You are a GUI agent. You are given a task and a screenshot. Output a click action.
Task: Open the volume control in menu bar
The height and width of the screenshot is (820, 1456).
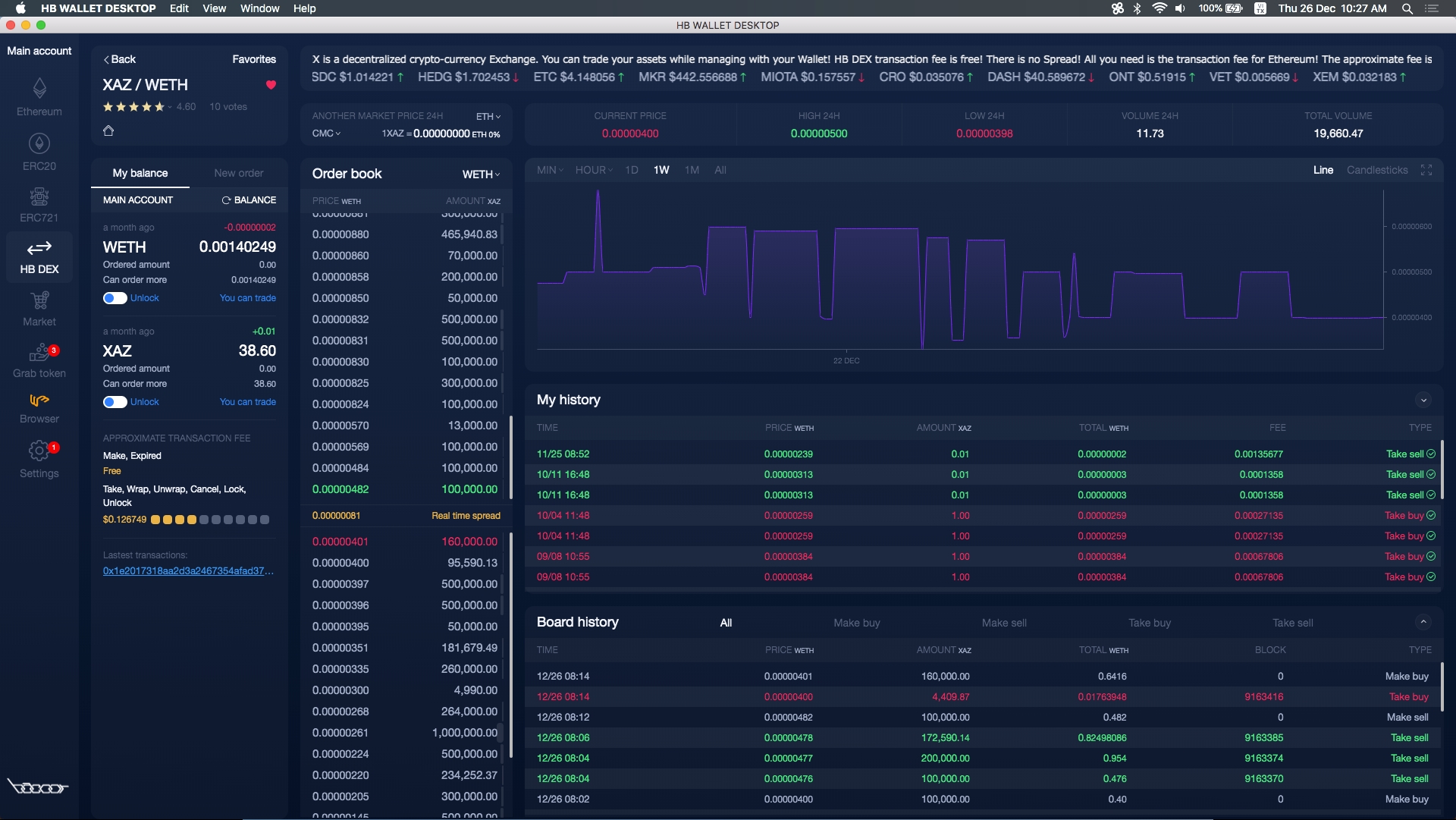[x=1180, y=8]
